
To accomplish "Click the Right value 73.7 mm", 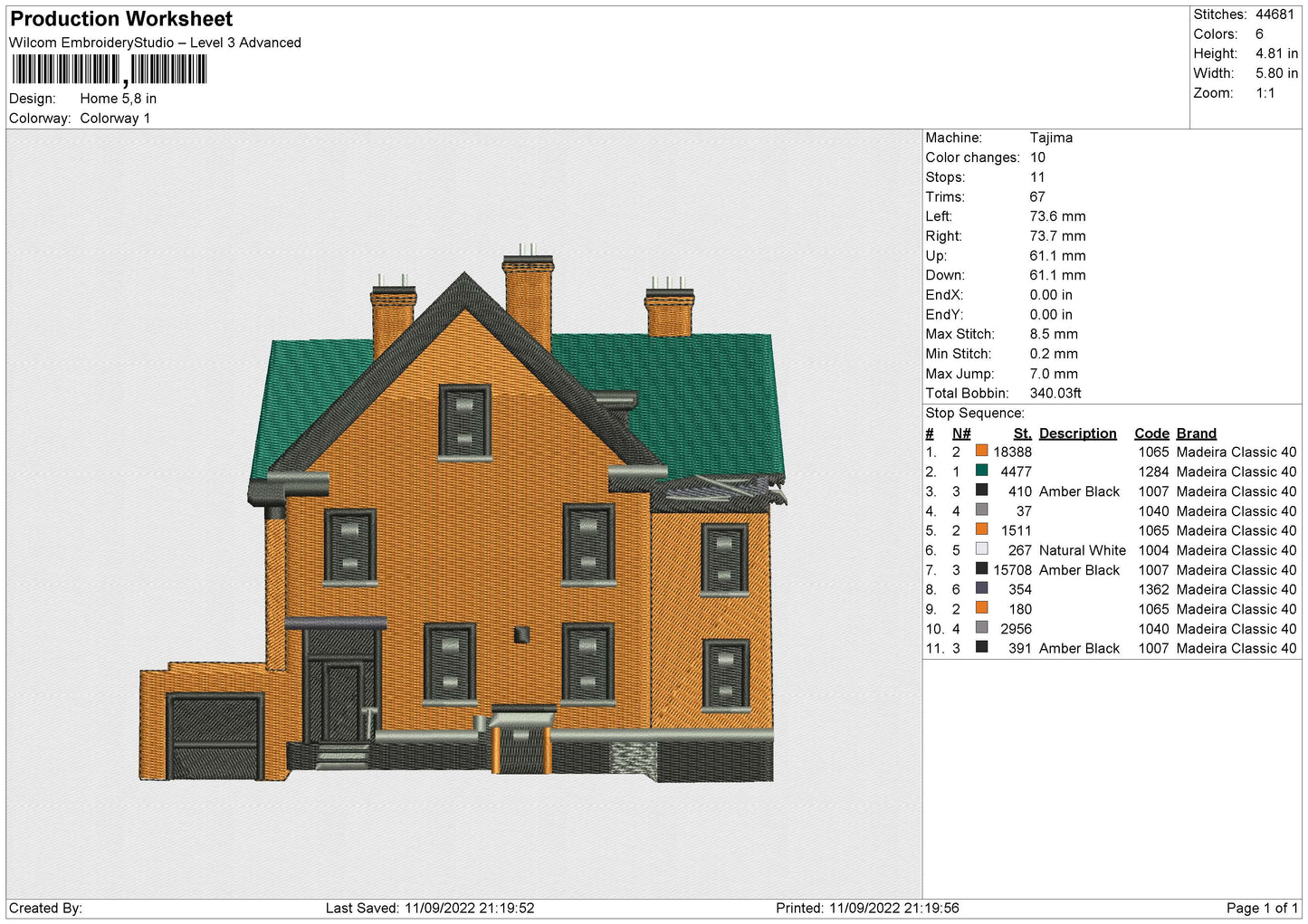I will (x=1057, y=236).
